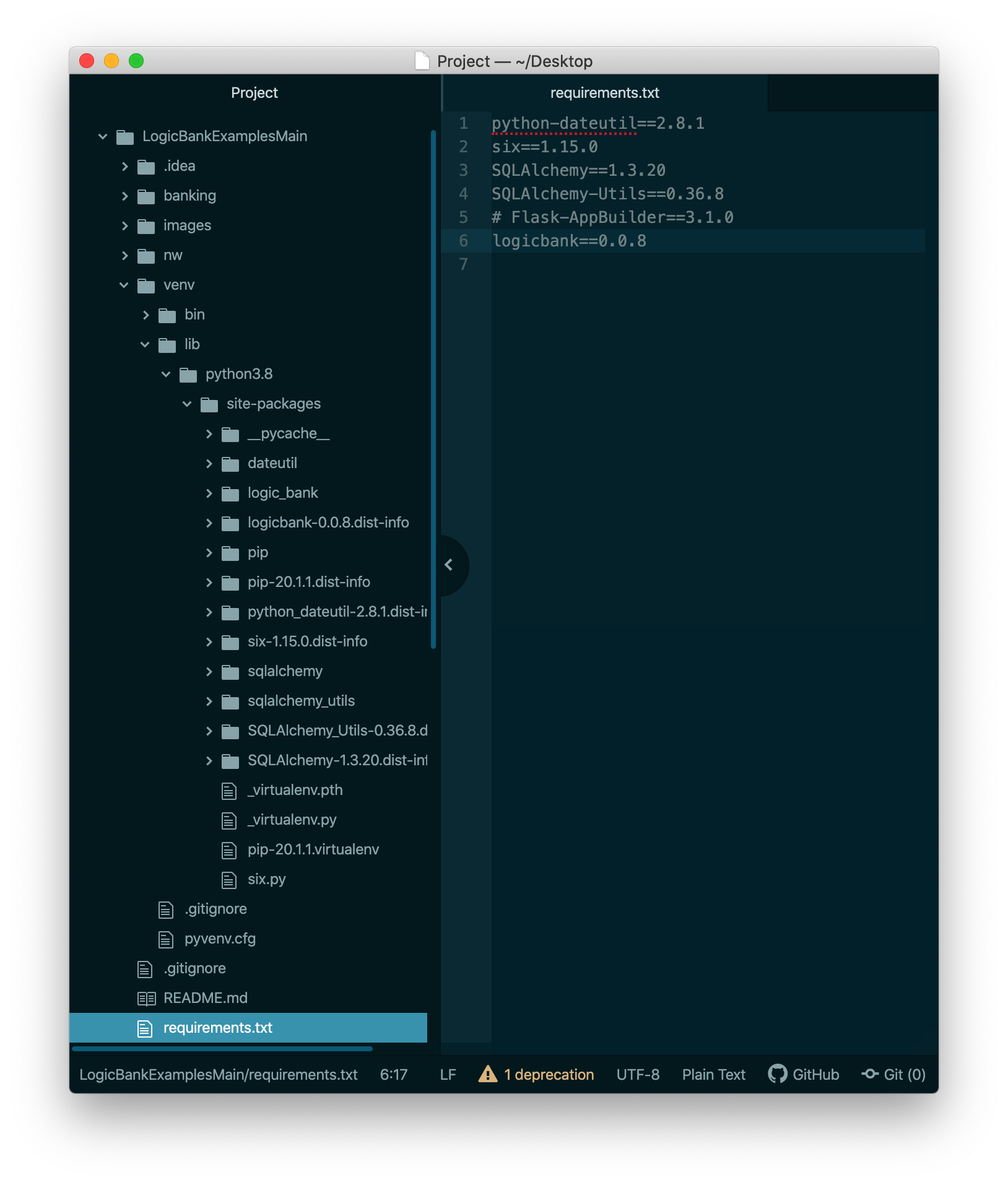Click the green fullscreen window button
This screenshot has width=1008, height=1185.
136,61
